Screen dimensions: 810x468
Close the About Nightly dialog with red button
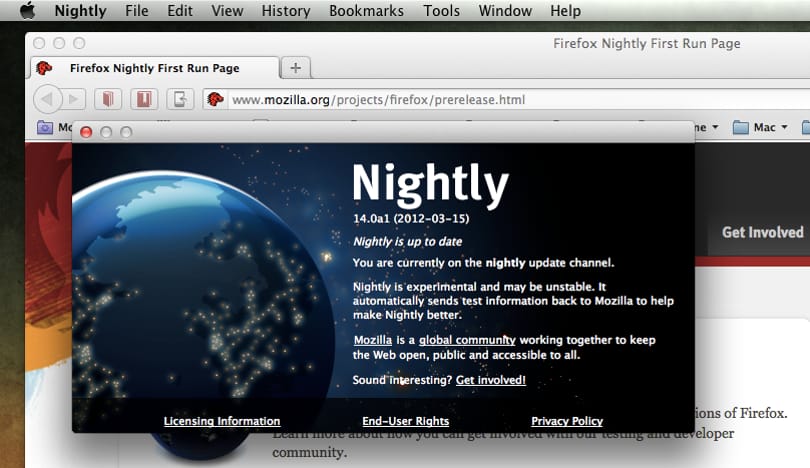click(x=86, y=132)
